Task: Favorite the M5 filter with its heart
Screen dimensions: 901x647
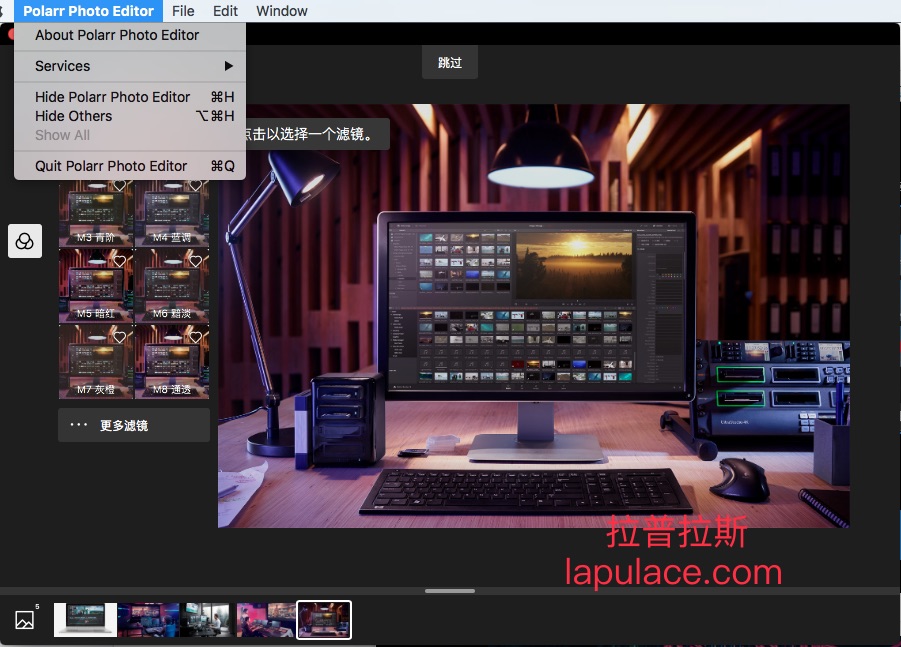Action: pyautogui.click(x=120, y=261)
